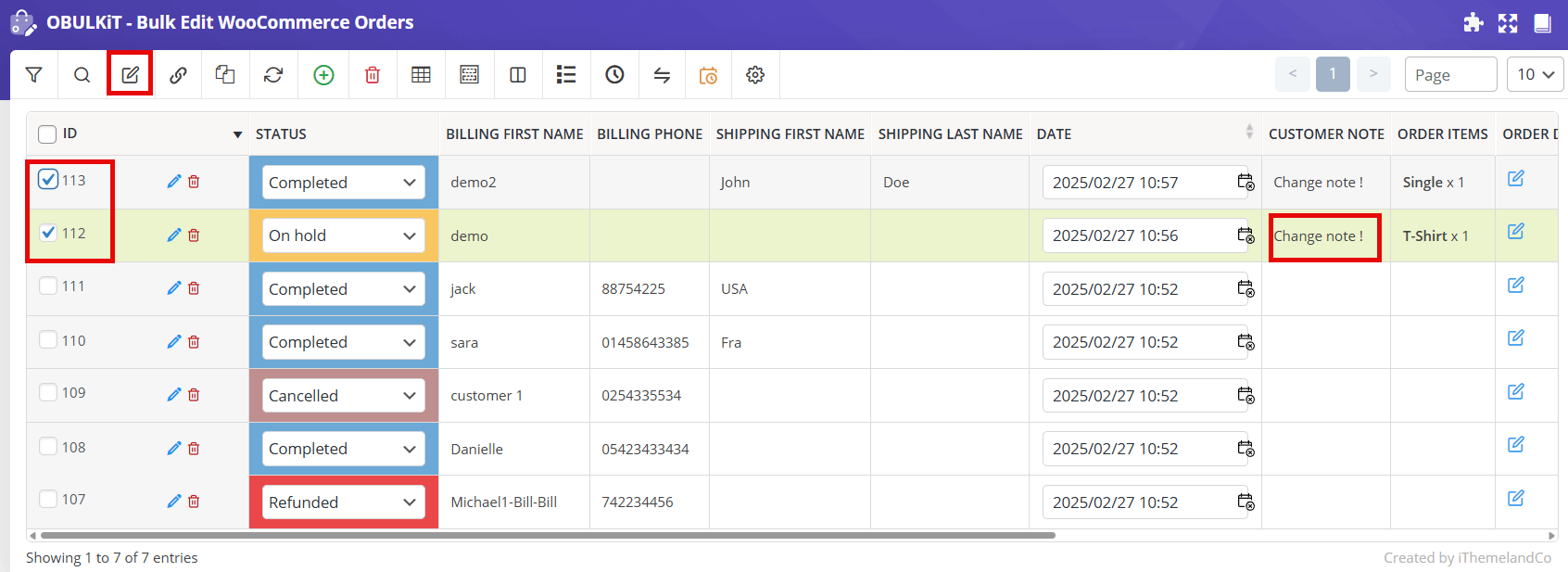The width and height of the screenshot is (1568, 572).
Task: Click the 'Single x 1' order item
Action: coord(1434,183)
